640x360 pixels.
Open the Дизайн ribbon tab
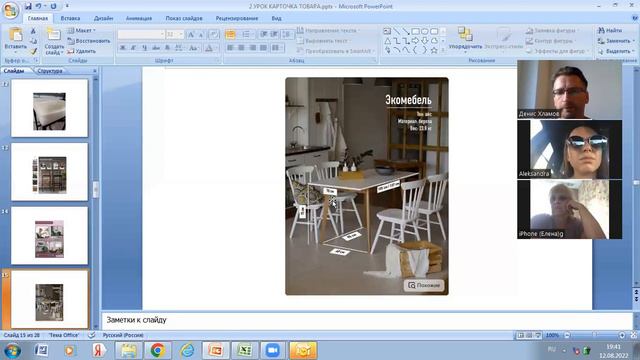pyautogui.click(x=103, y=18)
